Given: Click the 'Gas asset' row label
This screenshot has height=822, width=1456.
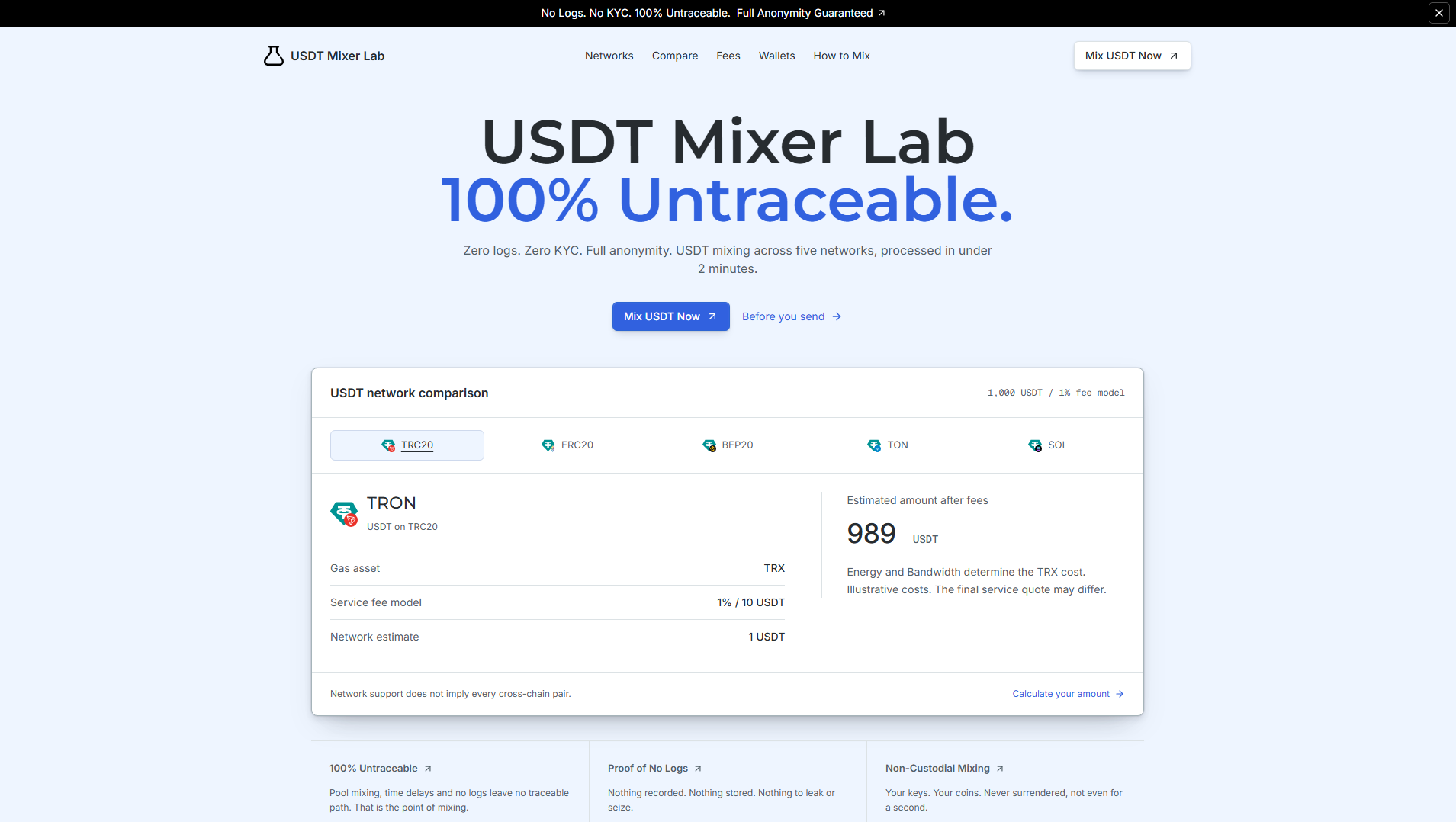Looking at the screenshot, I should pos(355,568).
